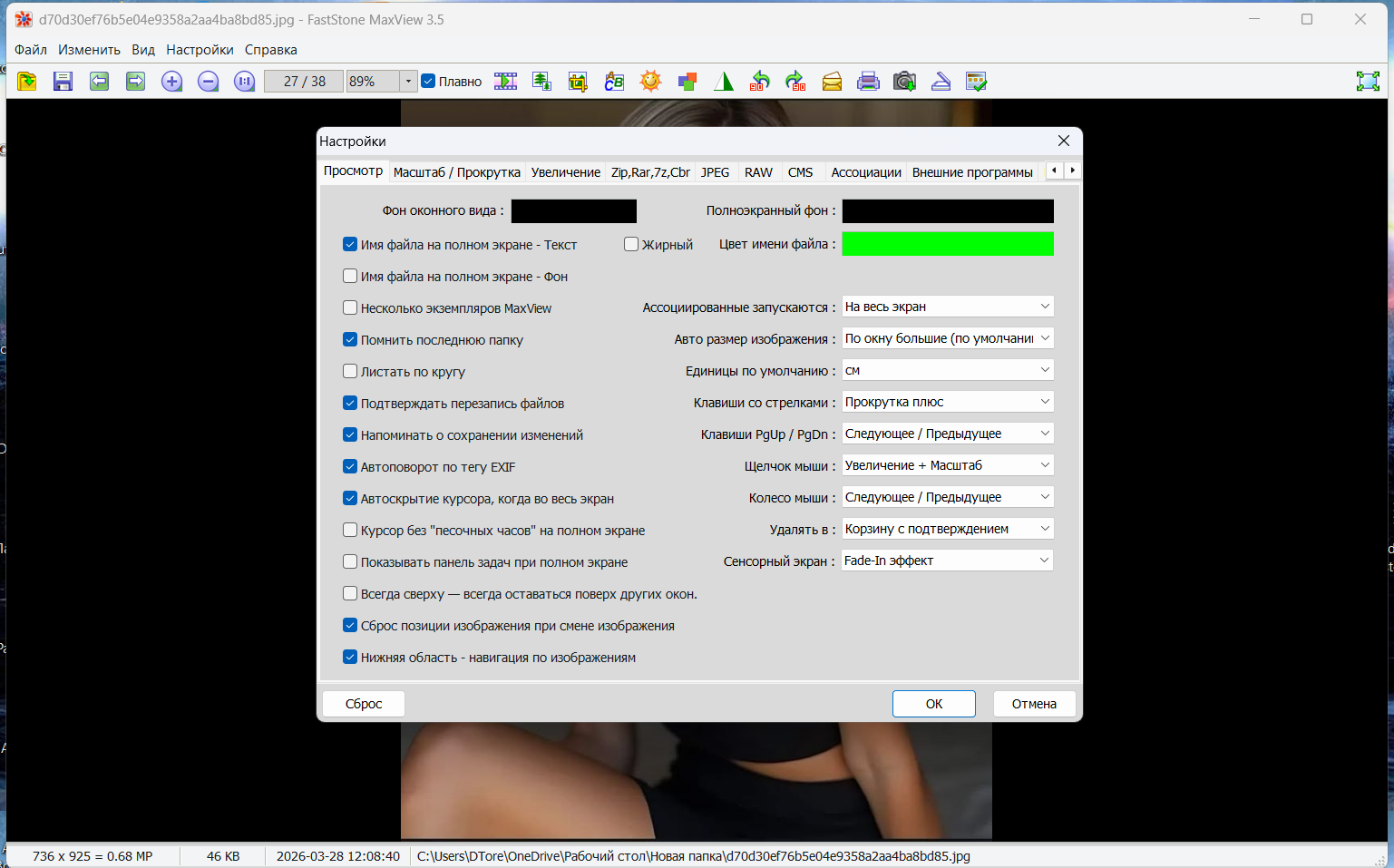
Task: Enable the 'Листать по кругу' checkbox
Action: pos(350,371)
